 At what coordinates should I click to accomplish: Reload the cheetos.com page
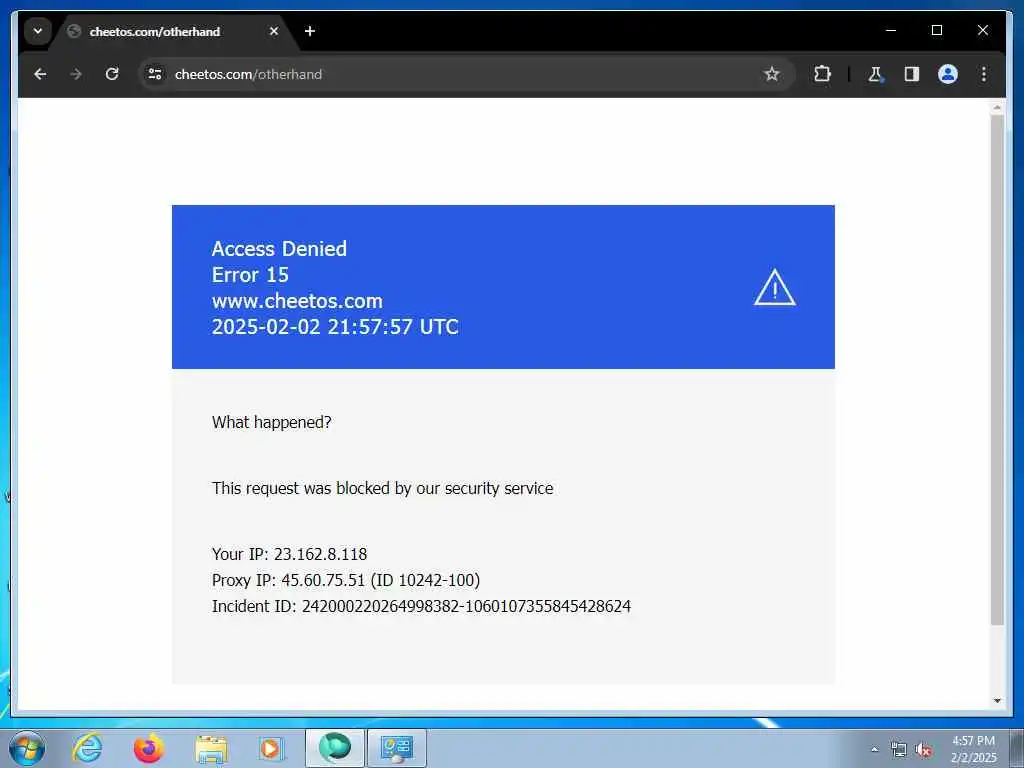coord(112,74)
